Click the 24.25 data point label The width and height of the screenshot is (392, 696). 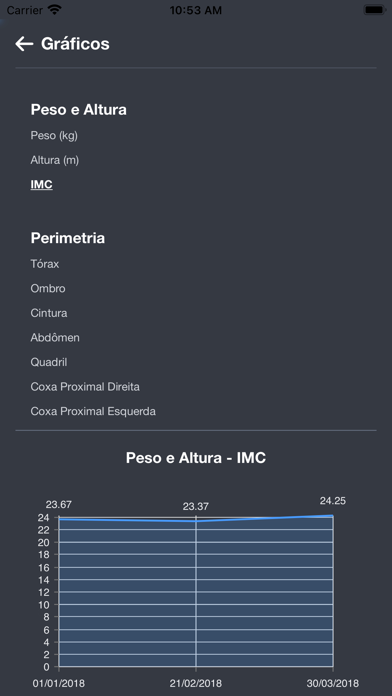click(333, 501)
